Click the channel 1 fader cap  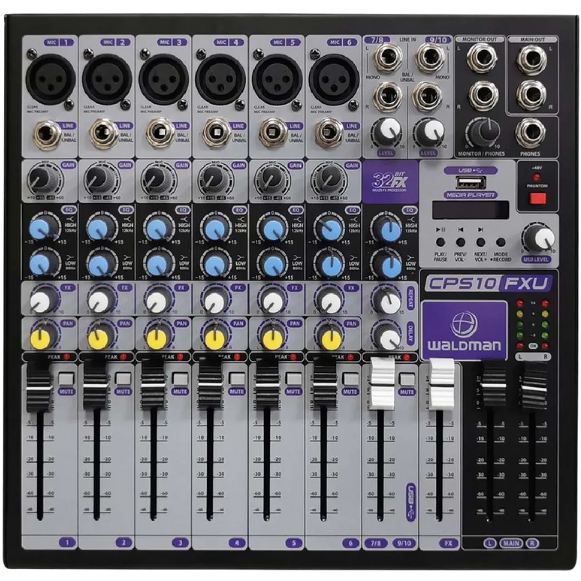tap(38, 387)
